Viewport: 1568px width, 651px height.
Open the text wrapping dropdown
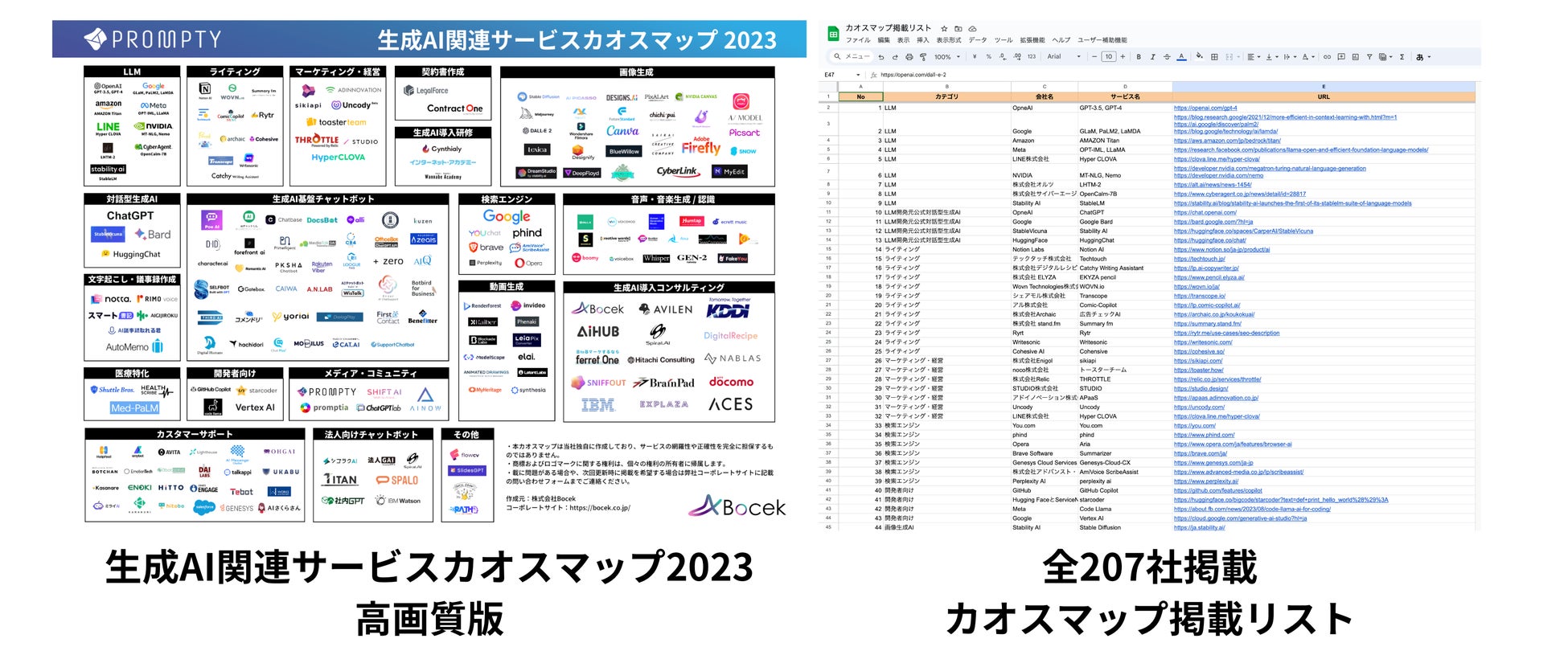(x=1289, y=57)
